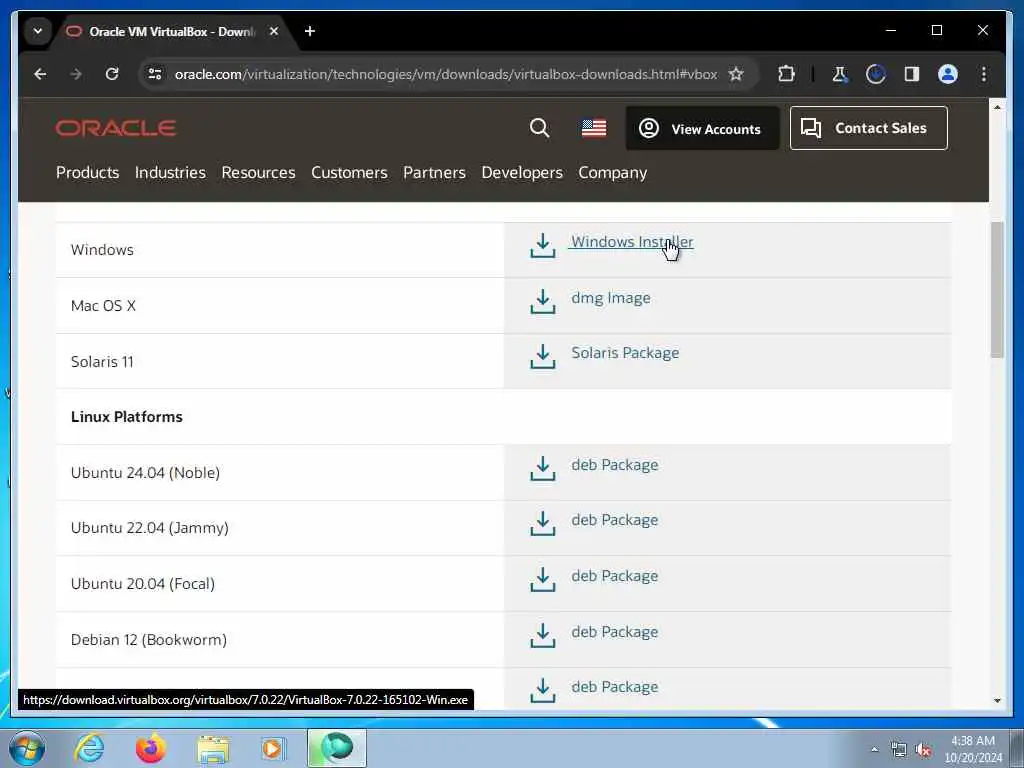
Task: Click the browser forward arrow
Action: tap(76, 74)
